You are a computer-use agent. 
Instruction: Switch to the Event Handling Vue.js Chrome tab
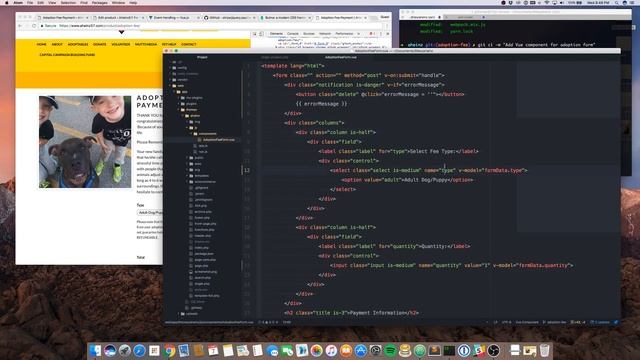pyautogui.click(x=173, y=18)
